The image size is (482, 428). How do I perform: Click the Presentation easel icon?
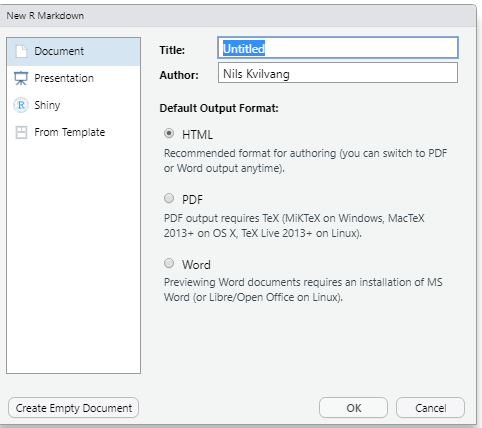pyautogui.click(x=21, y=78)
